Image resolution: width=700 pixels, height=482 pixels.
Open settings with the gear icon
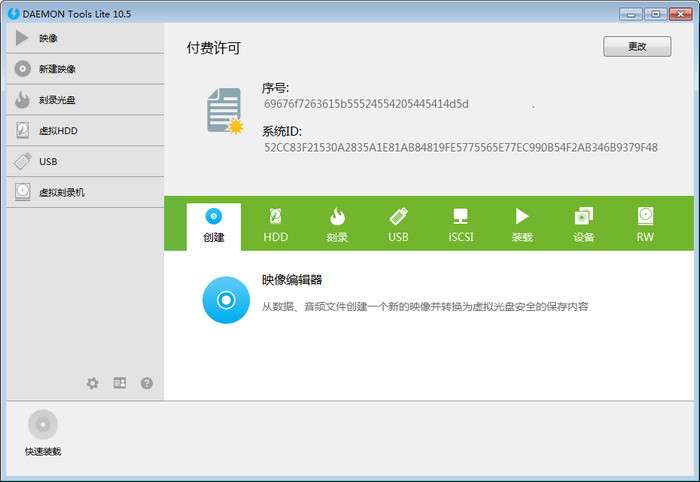(x=92, y=383)
